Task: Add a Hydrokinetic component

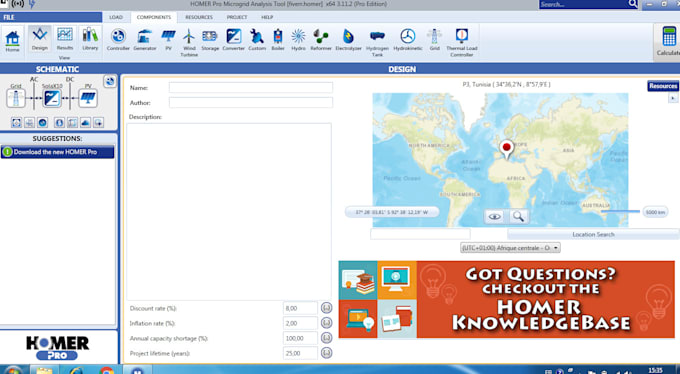Action: (x=408, y=40)
